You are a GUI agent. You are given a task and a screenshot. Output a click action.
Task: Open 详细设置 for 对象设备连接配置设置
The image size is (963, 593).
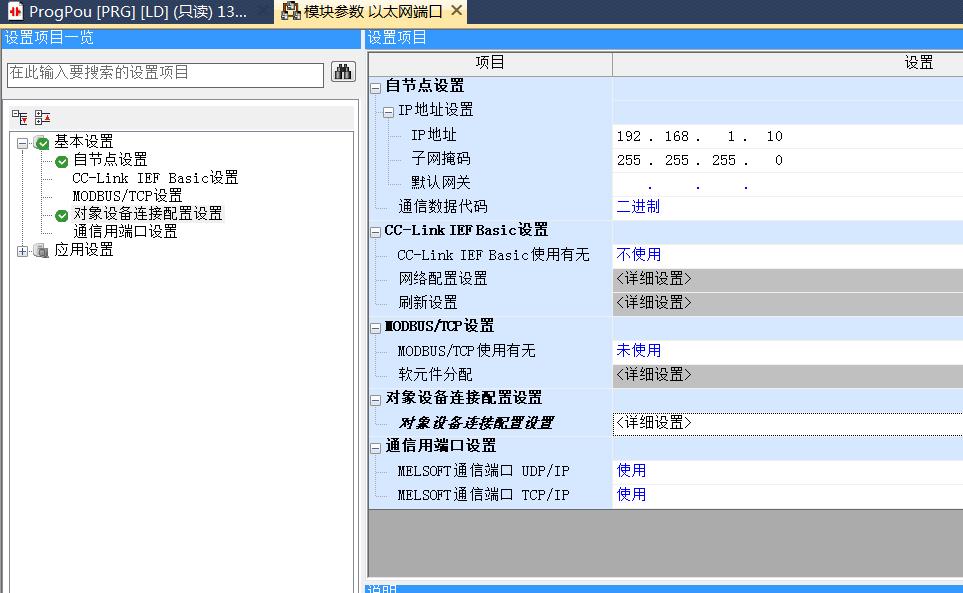coord(786,423)
